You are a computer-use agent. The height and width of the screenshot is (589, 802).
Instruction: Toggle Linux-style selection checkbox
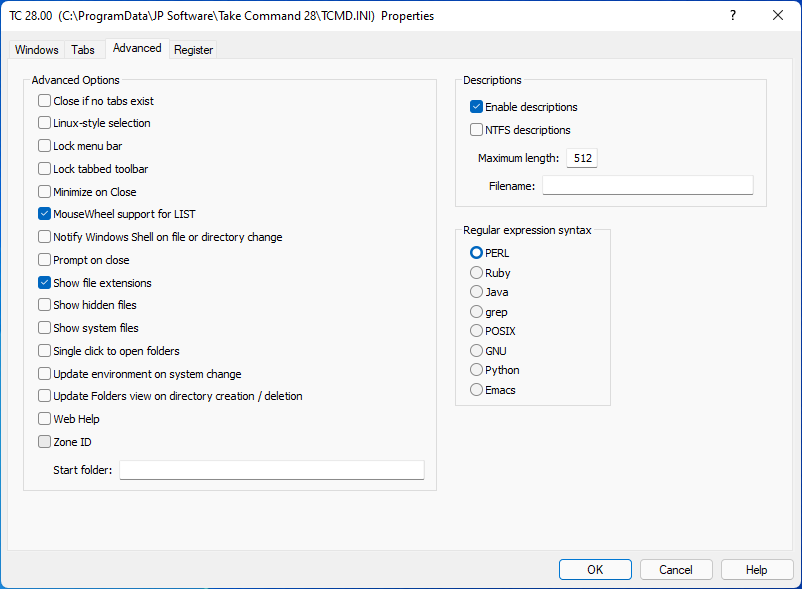point(44,123)
